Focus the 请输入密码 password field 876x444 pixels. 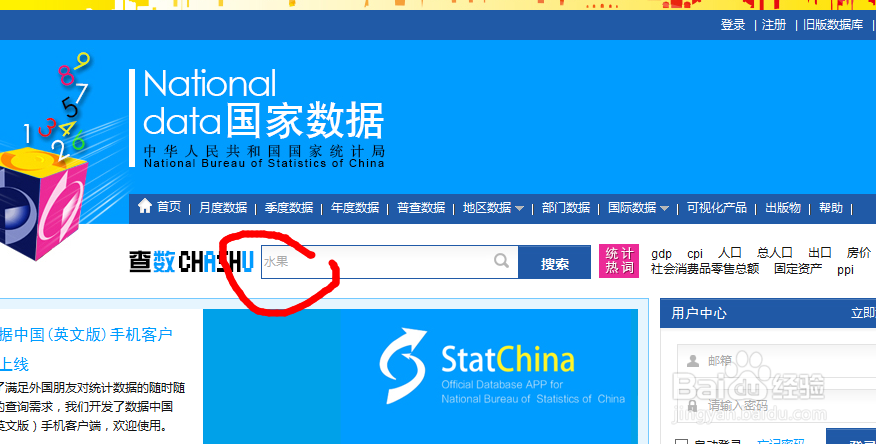point(777,405)
